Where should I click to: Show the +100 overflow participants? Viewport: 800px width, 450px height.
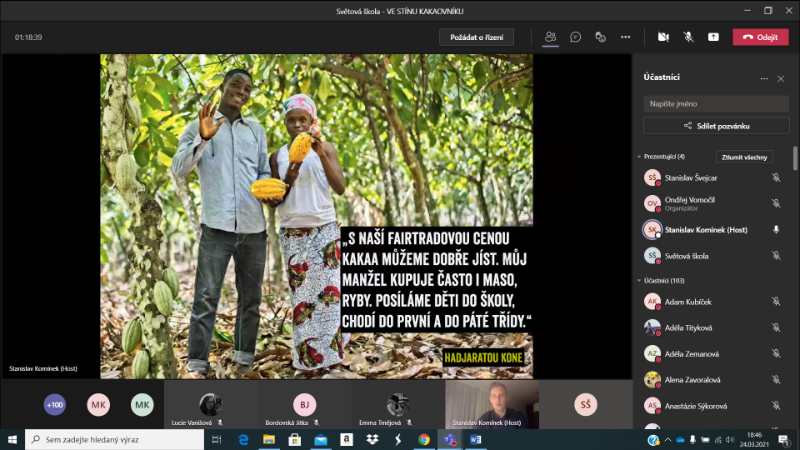click(55, 405)
